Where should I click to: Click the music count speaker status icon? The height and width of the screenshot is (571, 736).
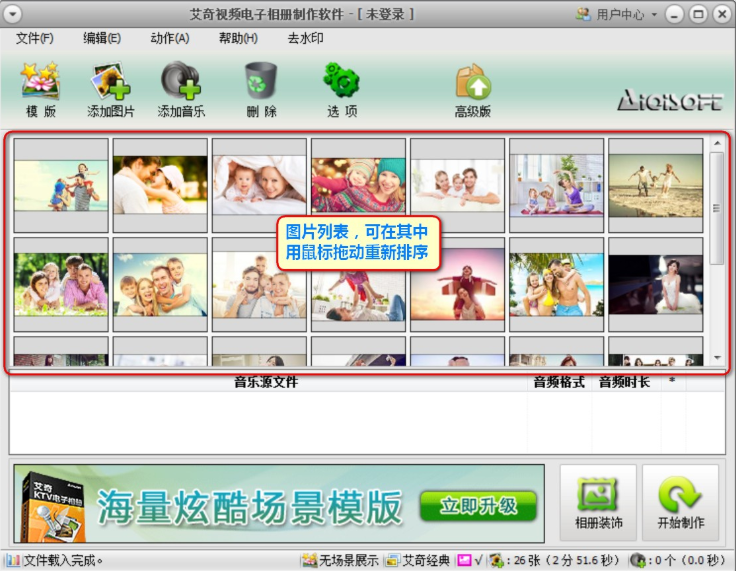click(638, 560)
